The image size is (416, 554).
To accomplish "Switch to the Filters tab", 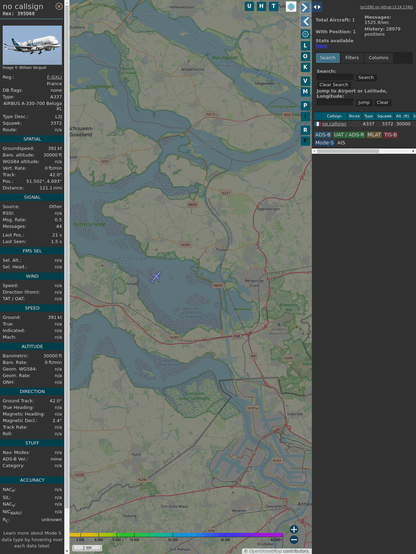I will pyautogui.click(x=352, y=58).
